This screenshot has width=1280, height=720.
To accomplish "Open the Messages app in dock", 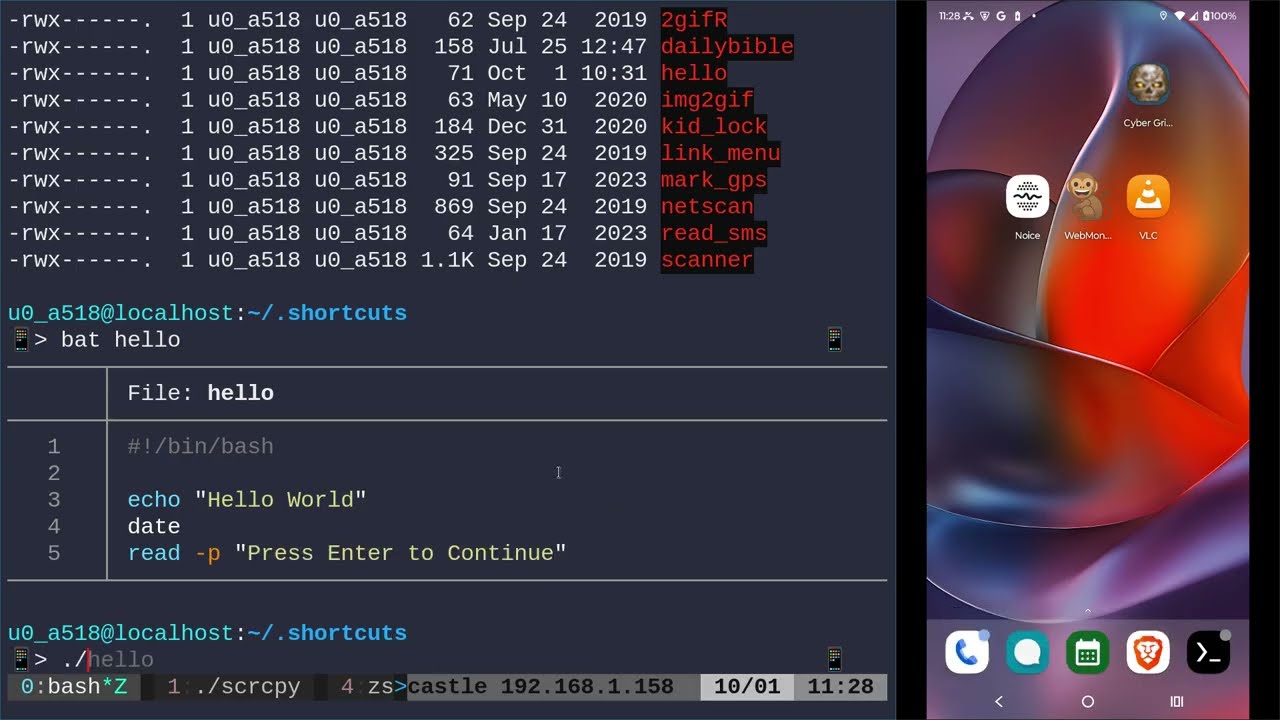I will pyautogui.click(x=1027, y=652).
